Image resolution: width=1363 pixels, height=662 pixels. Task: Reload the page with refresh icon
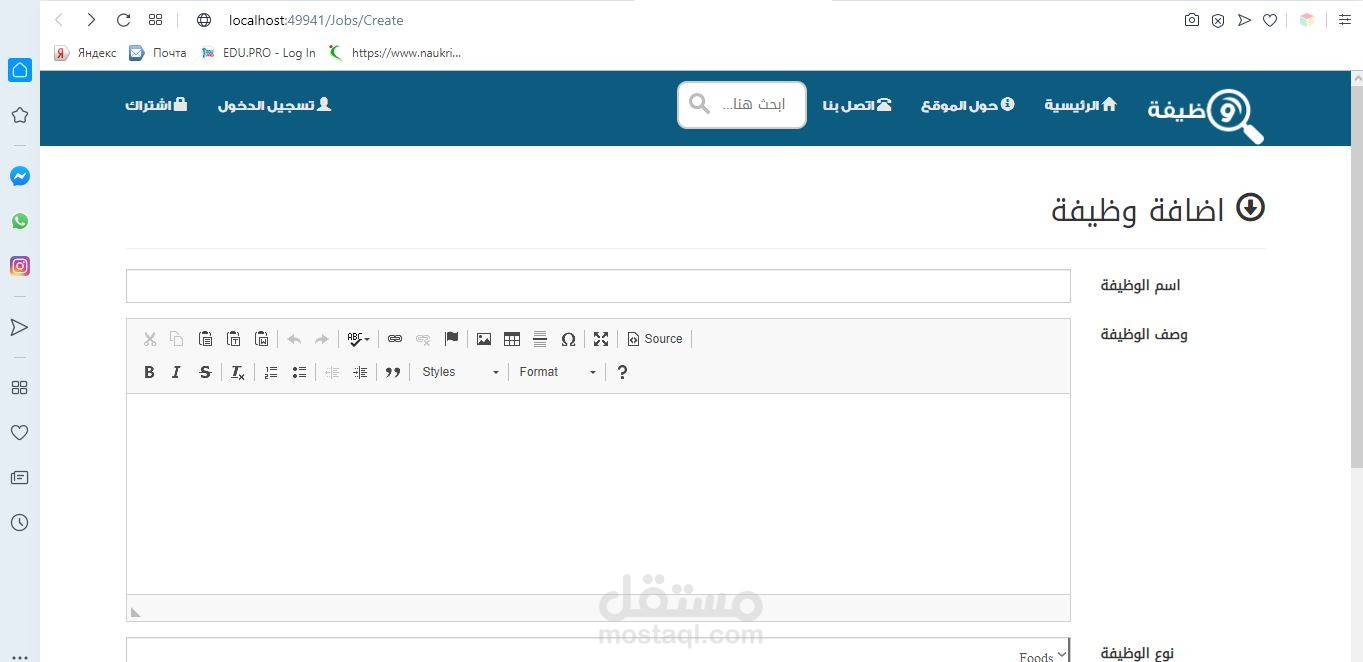123,20
